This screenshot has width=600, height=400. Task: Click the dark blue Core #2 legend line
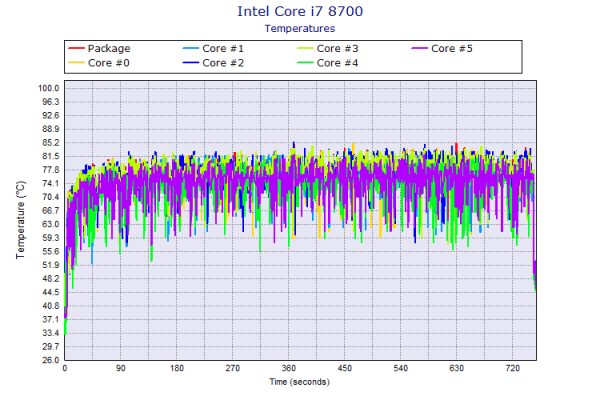[x=191, y=62]
